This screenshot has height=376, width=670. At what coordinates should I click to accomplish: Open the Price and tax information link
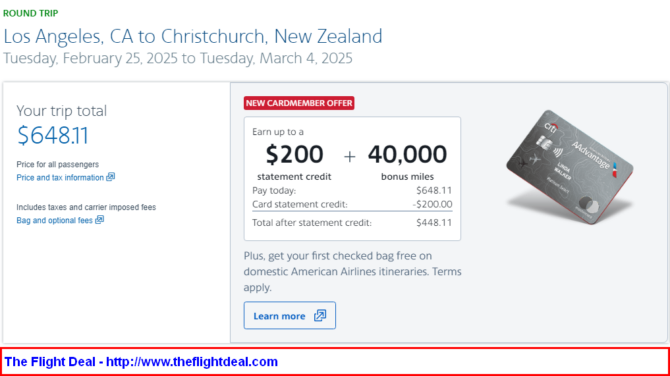[x=60, y=177]
